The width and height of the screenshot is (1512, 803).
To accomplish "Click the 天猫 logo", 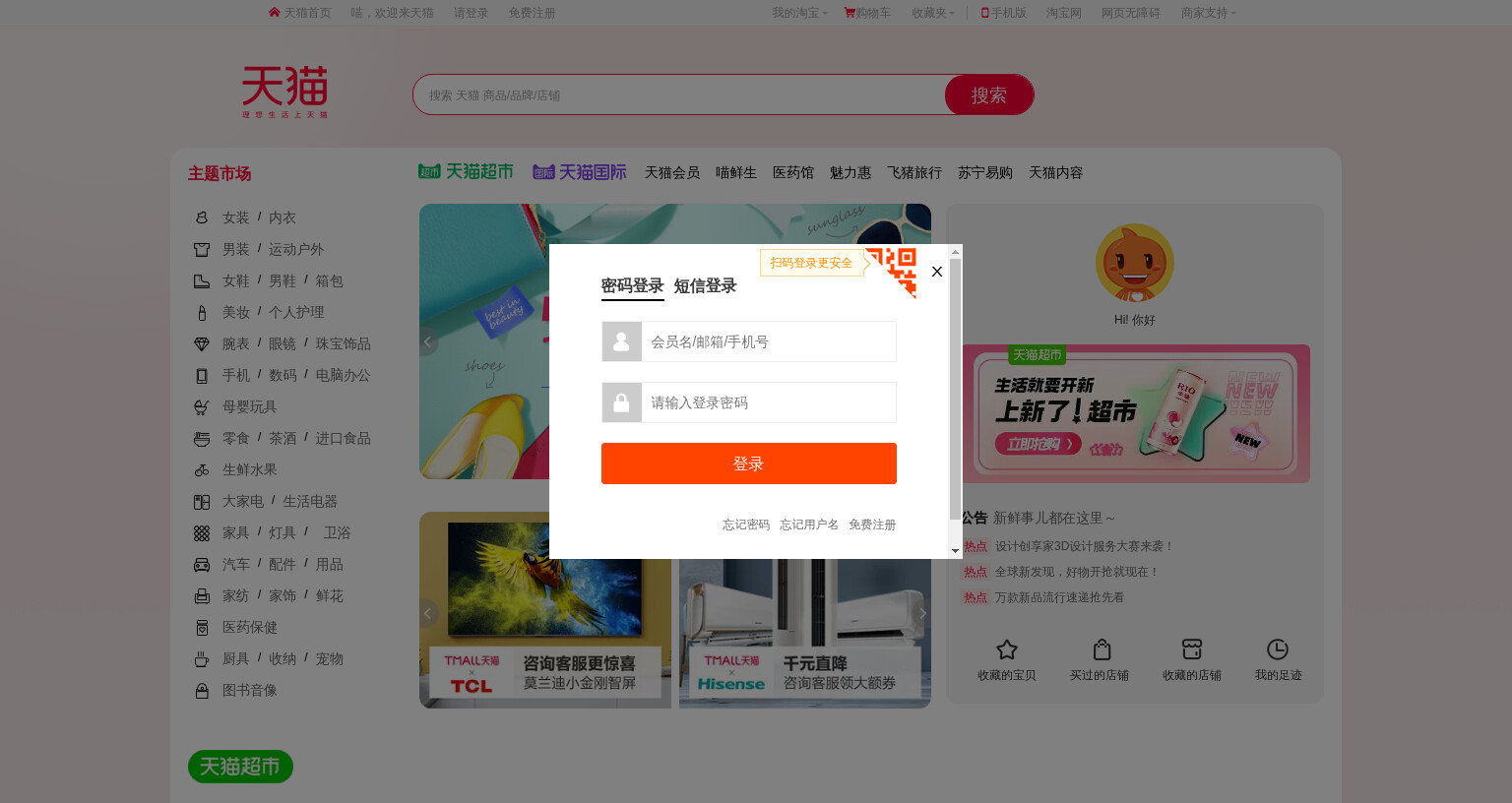I will click(284, 93).
